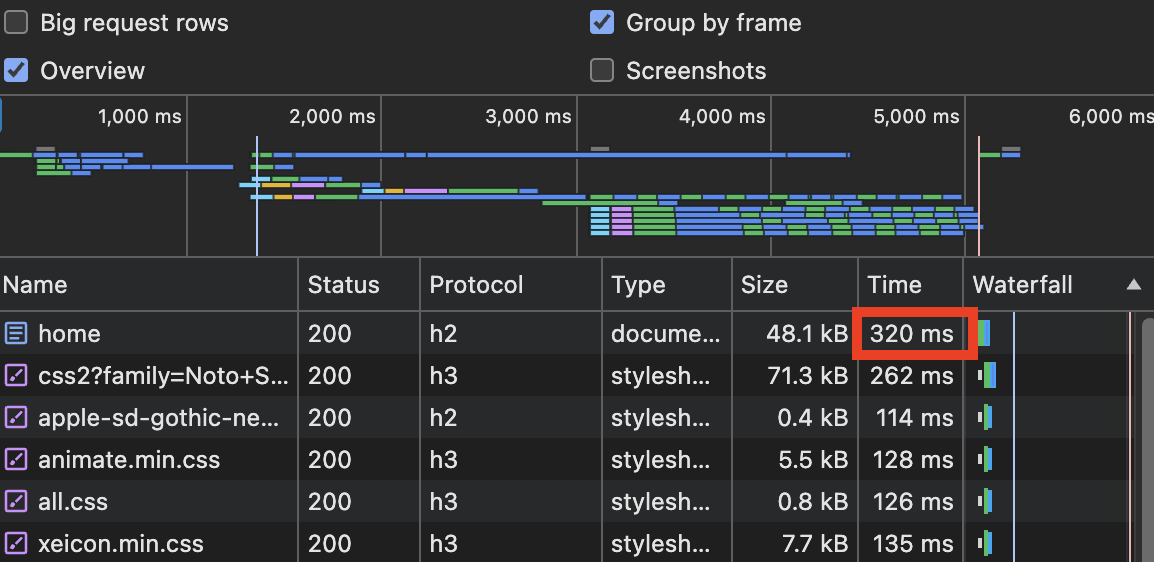Viewport: 1154px width, 562px height.
Task: Click the stylesheet icon beside css2?family=Noto+S
Action: pos(15,376)
